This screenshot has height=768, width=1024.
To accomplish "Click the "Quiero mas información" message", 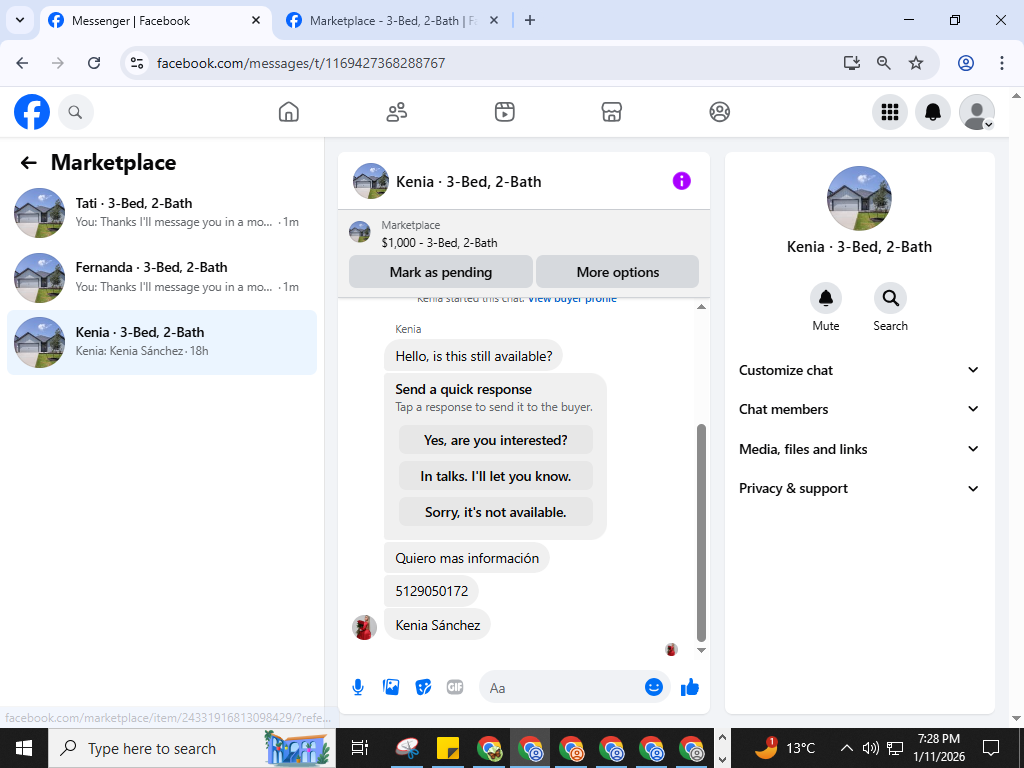I will 467,558.
